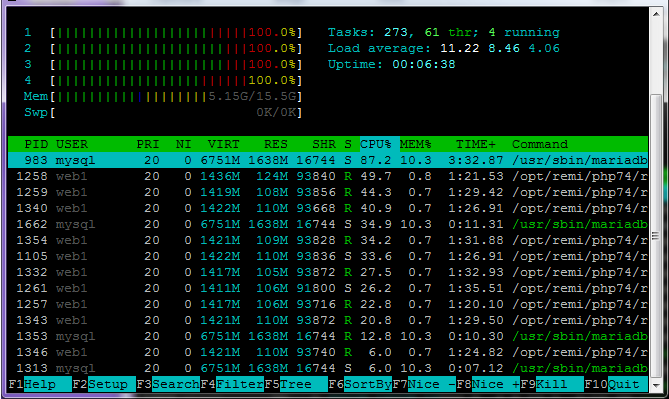Click the Tasks: 273 summary line
This screenshot has height=399, width=669.
pos(444,32)
